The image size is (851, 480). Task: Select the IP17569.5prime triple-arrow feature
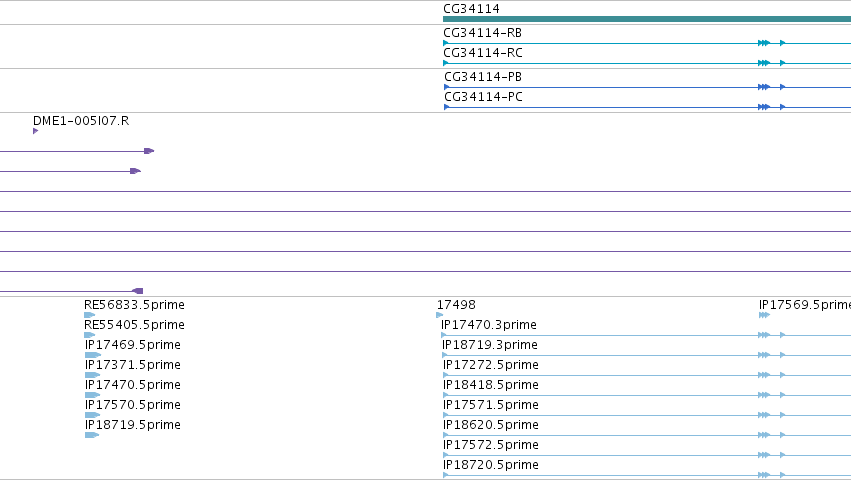764,315
